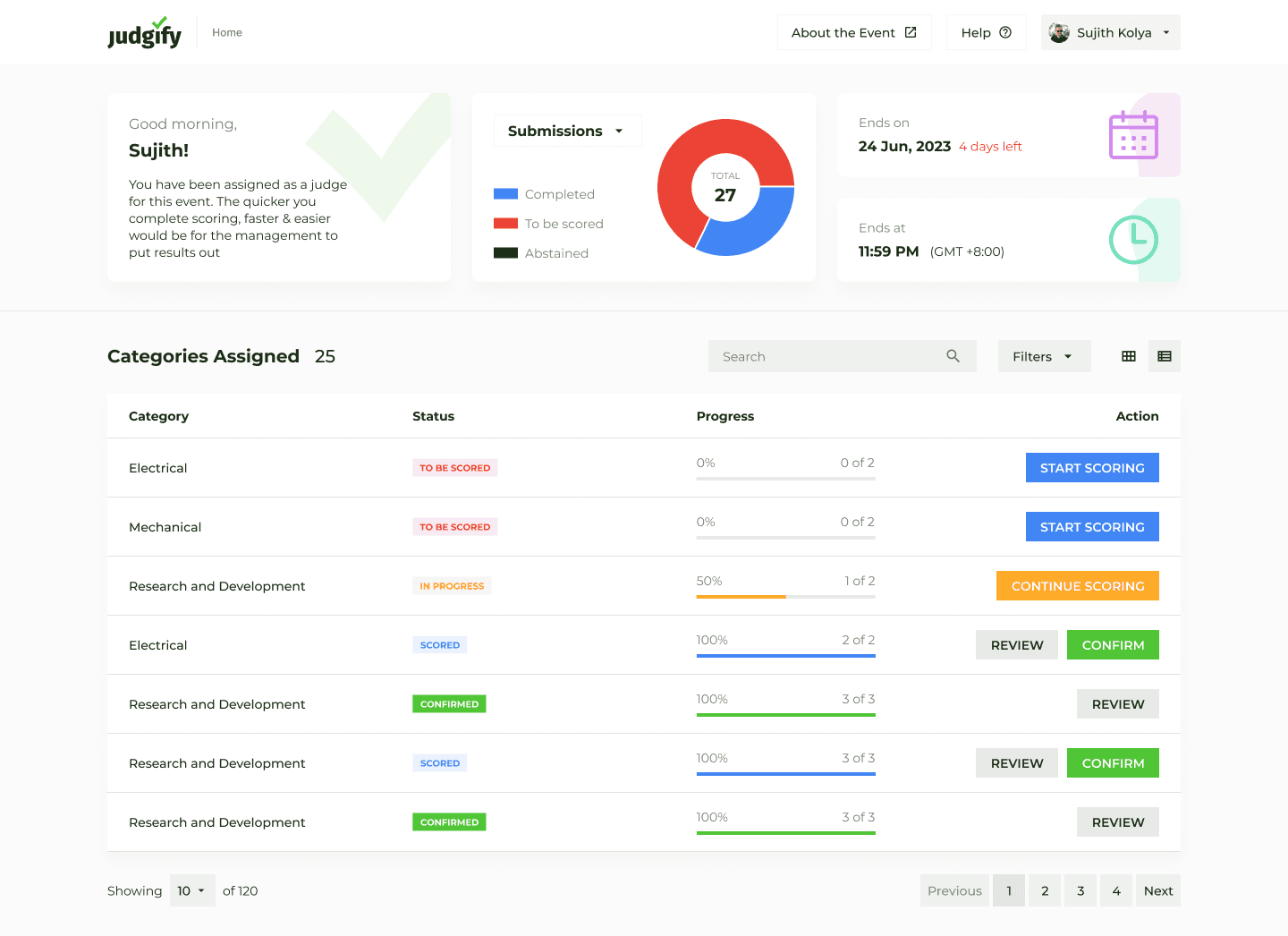The width and height of the screenshot is (1288, 936).
Task: Switch to grid view layout
Action: 1129,356
